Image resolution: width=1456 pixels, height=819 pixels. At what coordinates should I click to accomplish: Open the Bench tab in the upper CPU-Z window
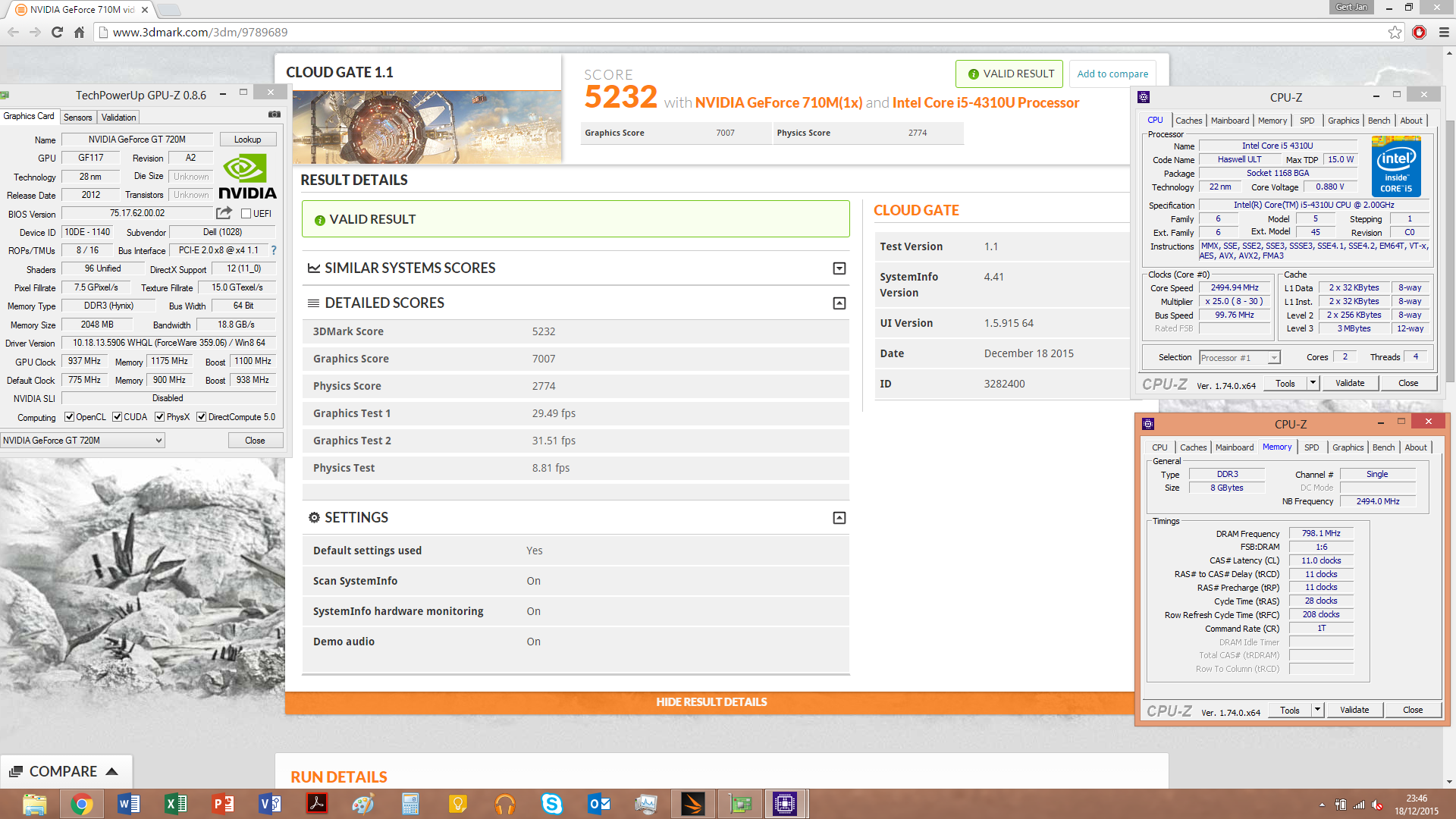click(1379, 121)
